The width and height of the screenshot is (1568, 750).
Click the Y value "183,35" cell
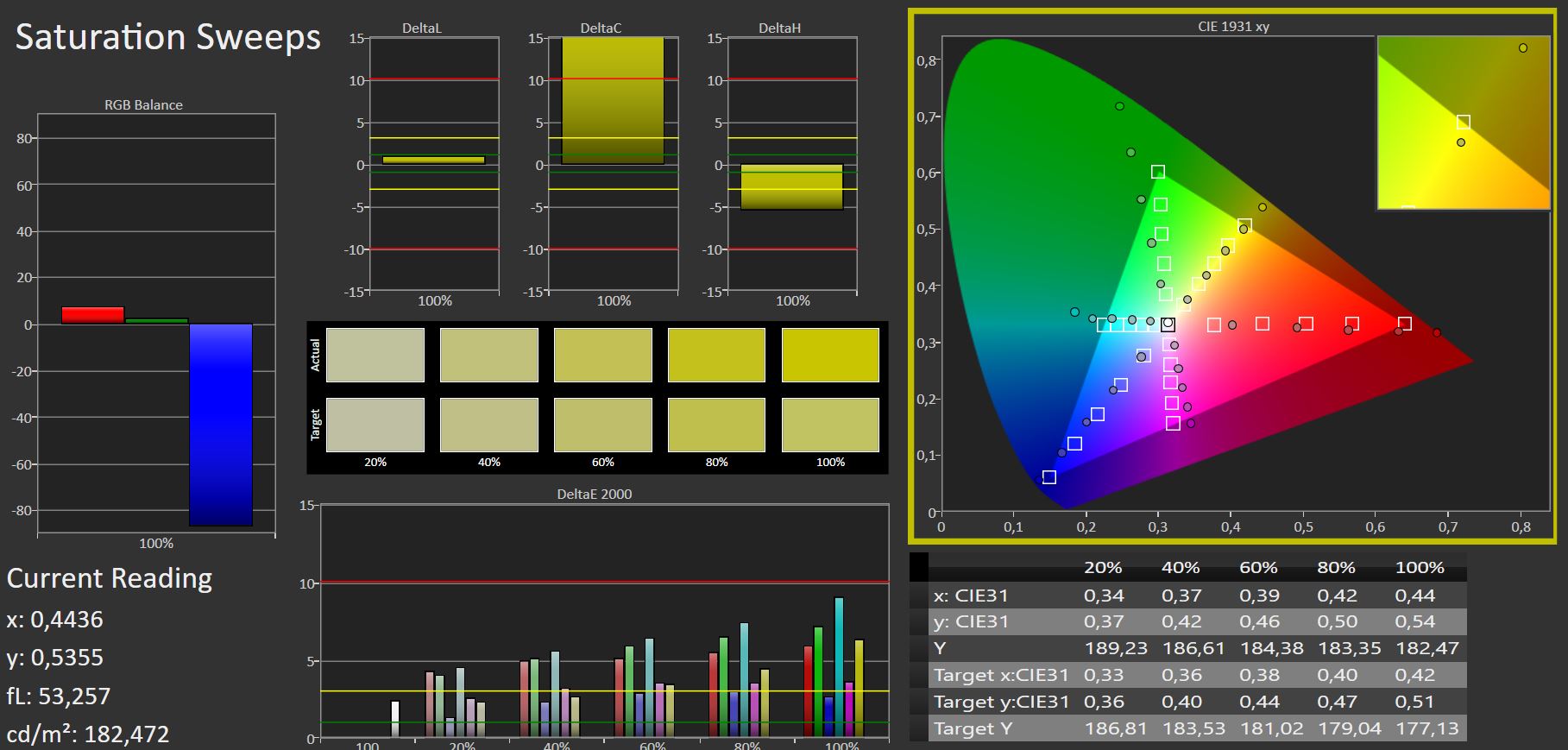click(1349, 648)
